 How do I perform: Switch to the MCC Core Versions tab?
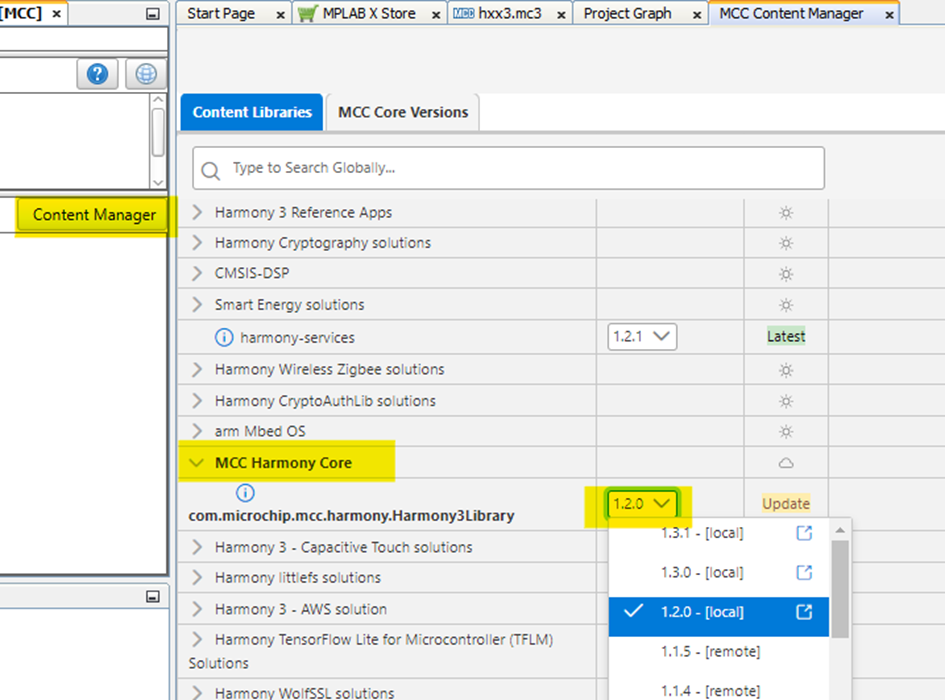(402, 112)
